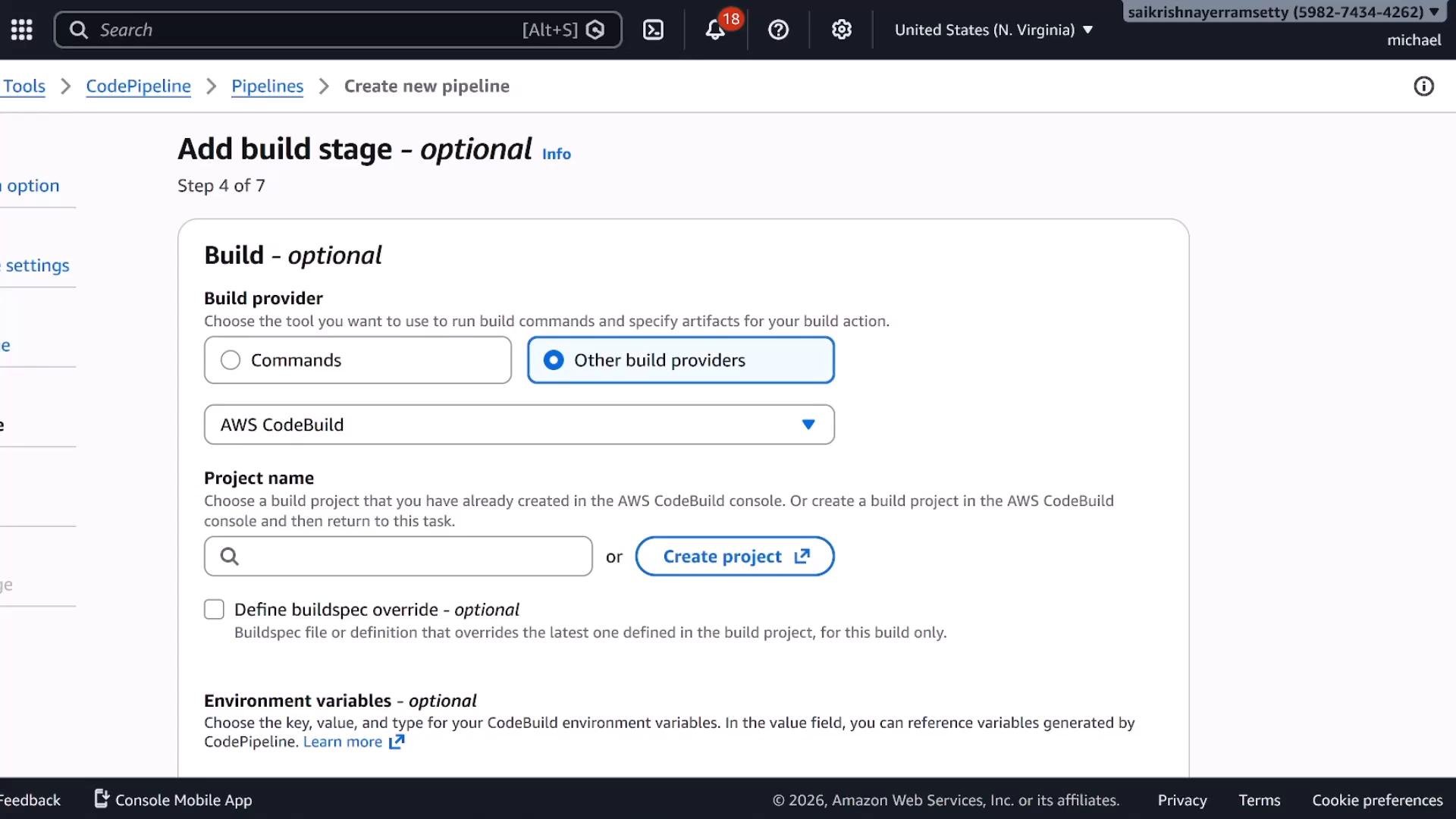Open Cookie preferences in footer
The height and width of the screenshot is (819, 1456).
[1377, 800]
